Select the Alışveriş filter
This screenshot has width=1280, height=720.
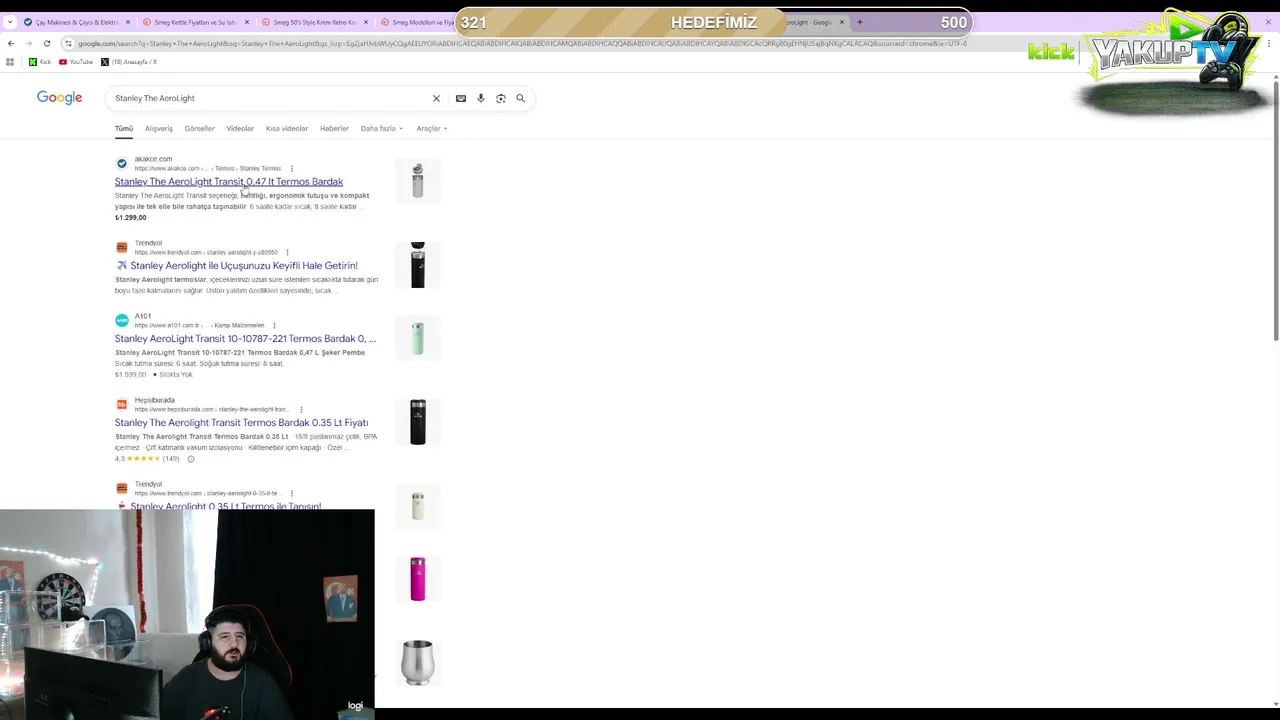[159, 128]
